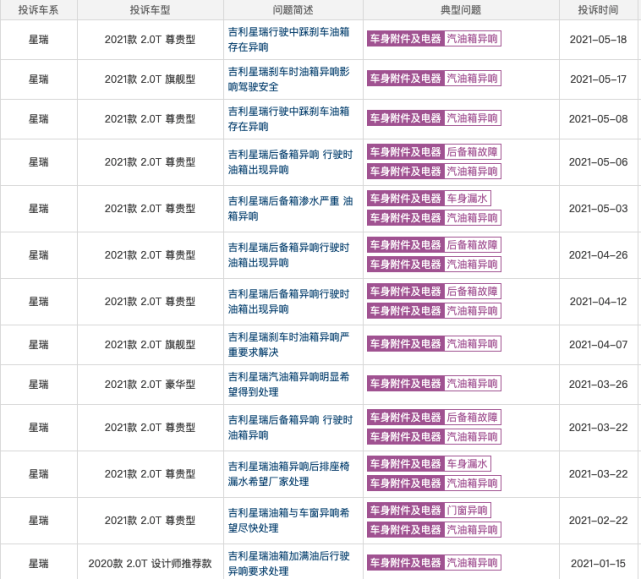Open link 吉利星瑞刹车时油箱异响影响驾驶安全

289,79
